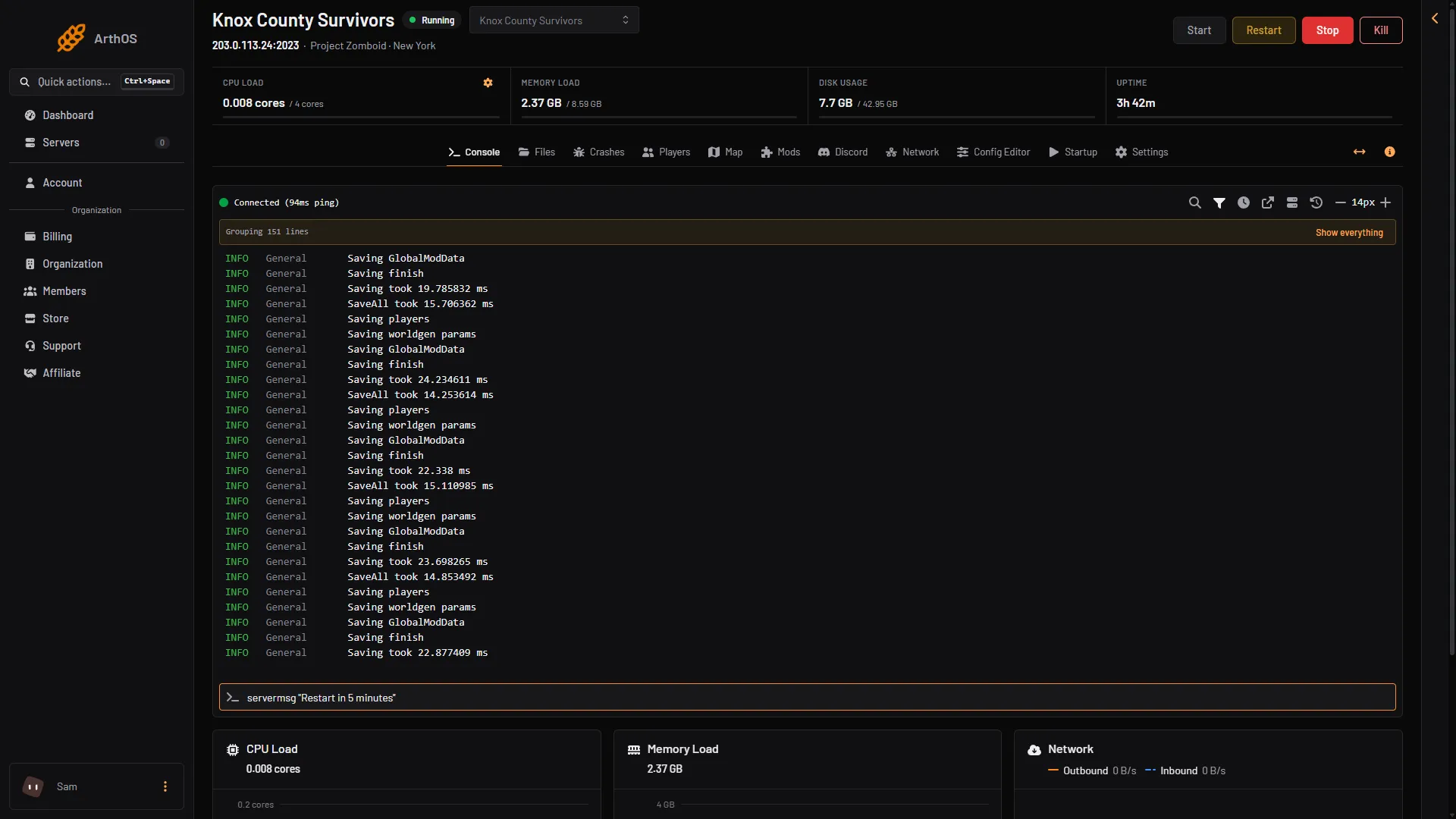
Task: Open Support in the sidebar
Action: click(x=96, y=346)
